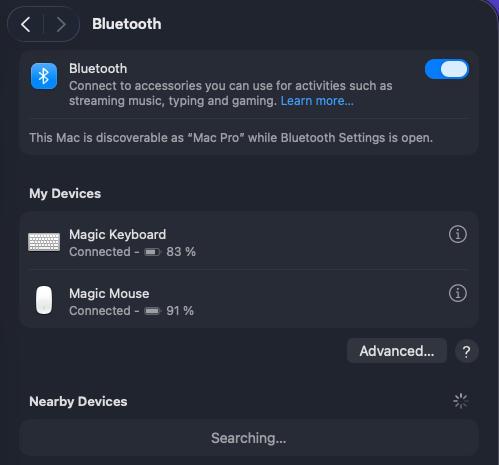Click the blue Bluetooth logo icon
This screenshot has width=499, height=465.
[x=44, y=76]
